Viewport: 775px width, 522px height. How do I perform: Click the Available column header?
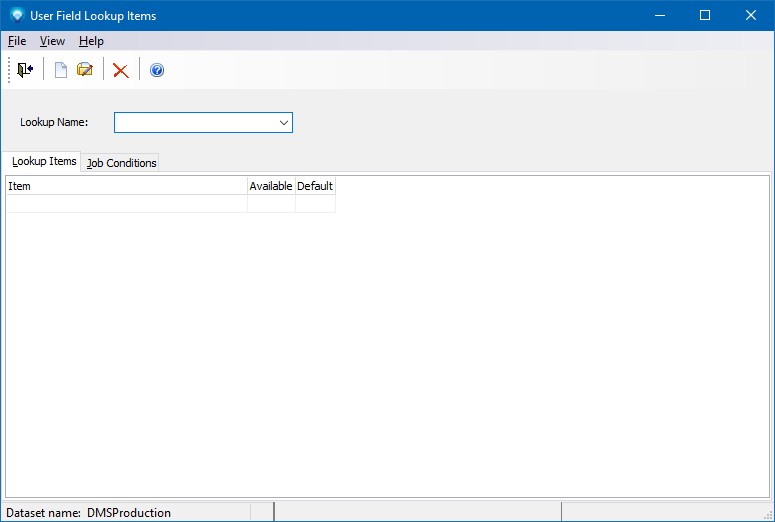tap(271, 186)
